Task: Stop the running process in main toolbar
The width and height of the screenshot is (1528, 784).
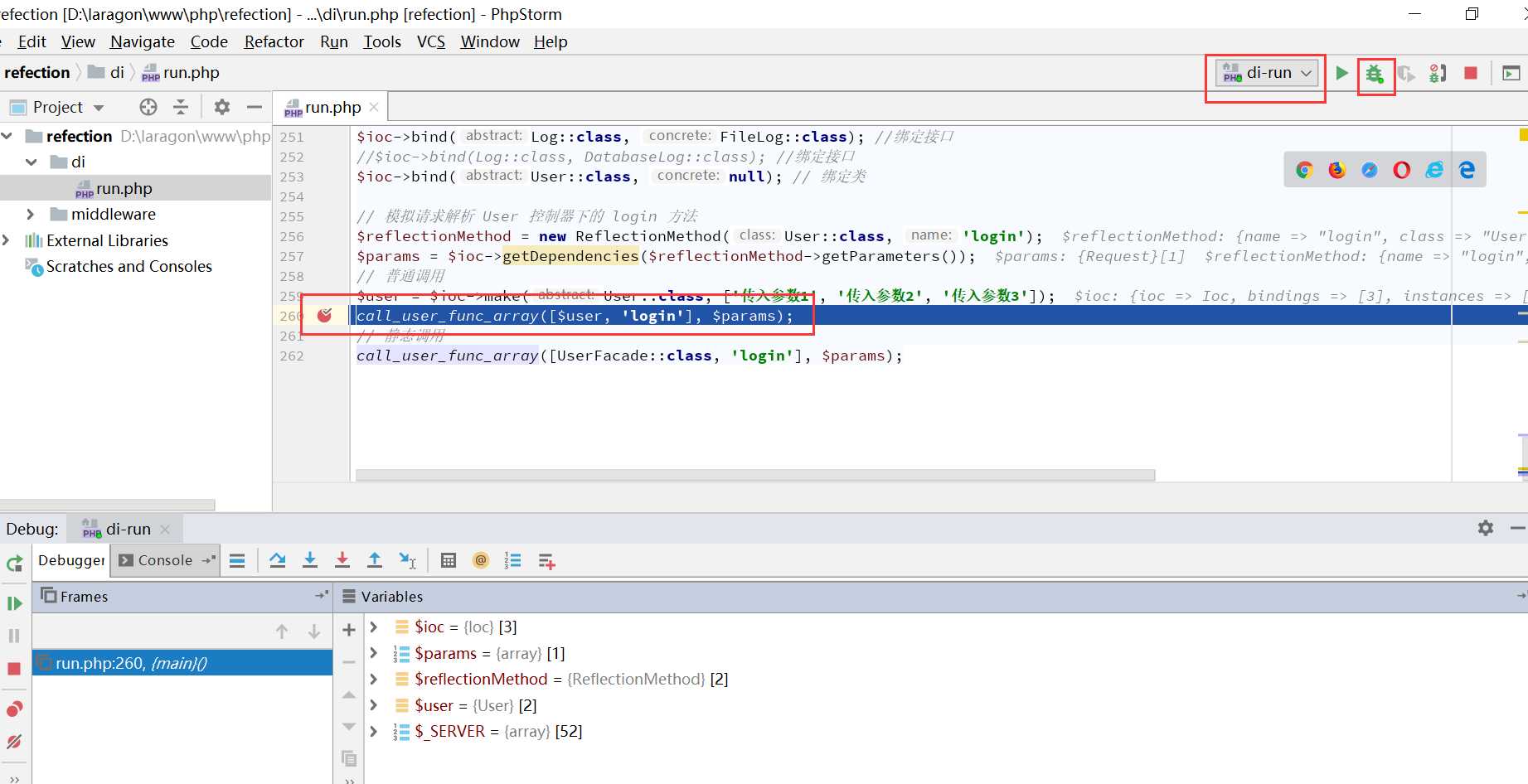Action: click(1471, 73)
